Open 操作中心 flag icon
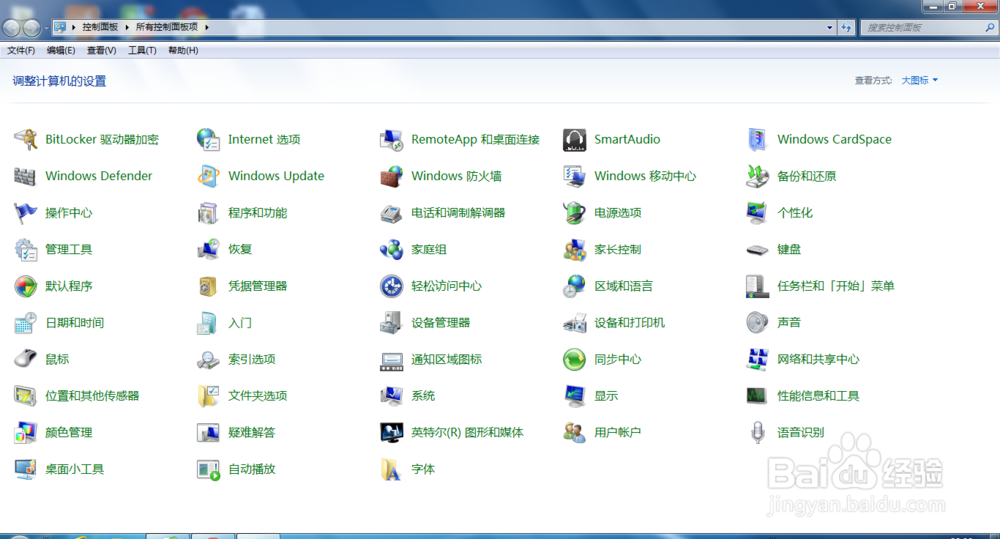The width and height of the screenshot is (1000, 539). (26, 212)
